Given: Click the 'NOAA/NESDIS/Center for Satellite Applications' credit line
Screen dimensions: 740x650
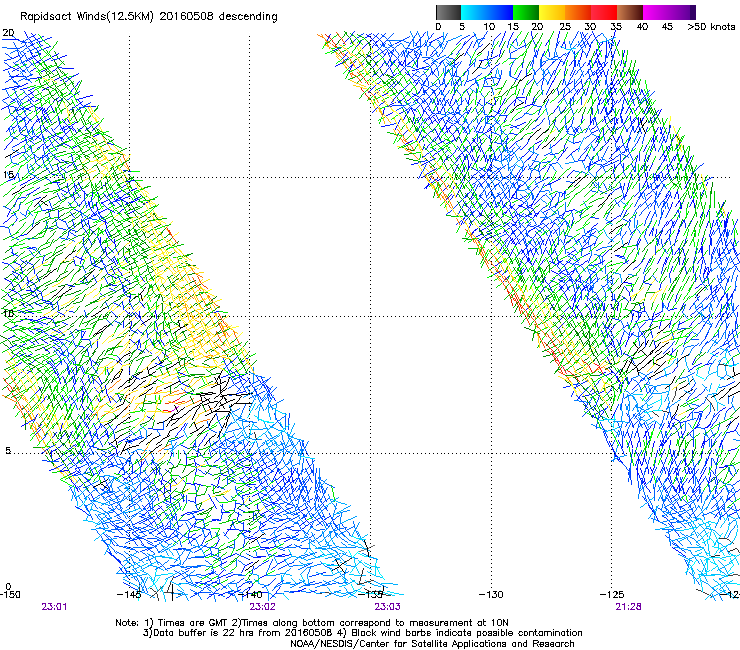Looking at the screenshot, I should [432, 644].
